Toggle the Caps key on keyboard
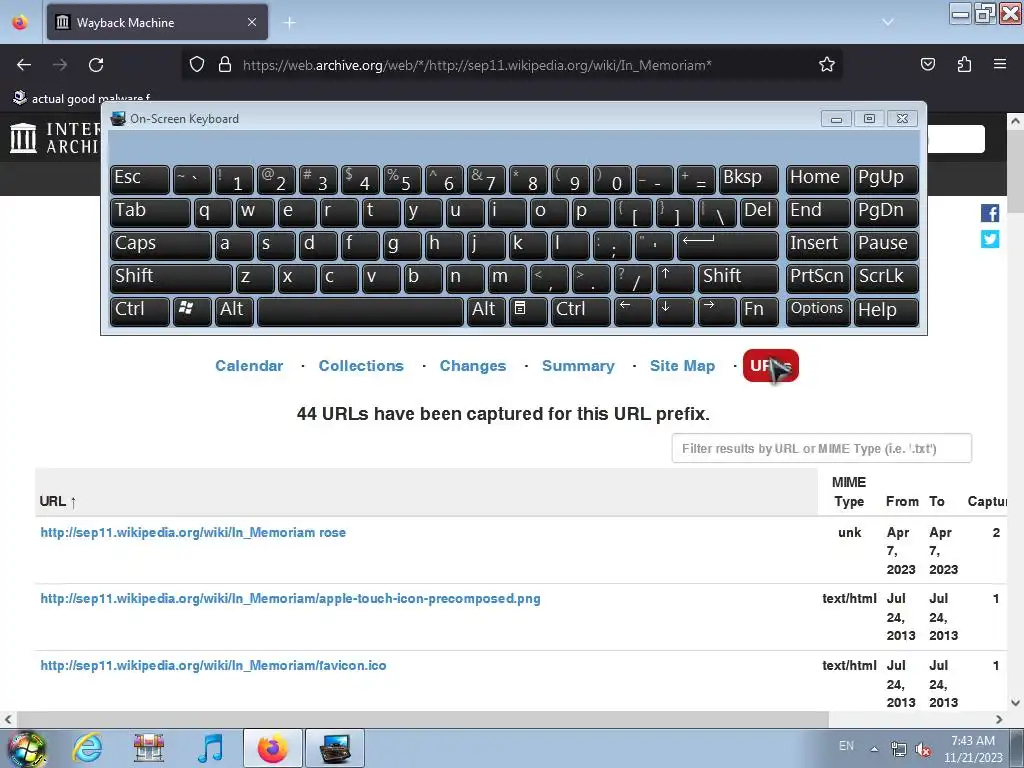 (x=161, y=245)
